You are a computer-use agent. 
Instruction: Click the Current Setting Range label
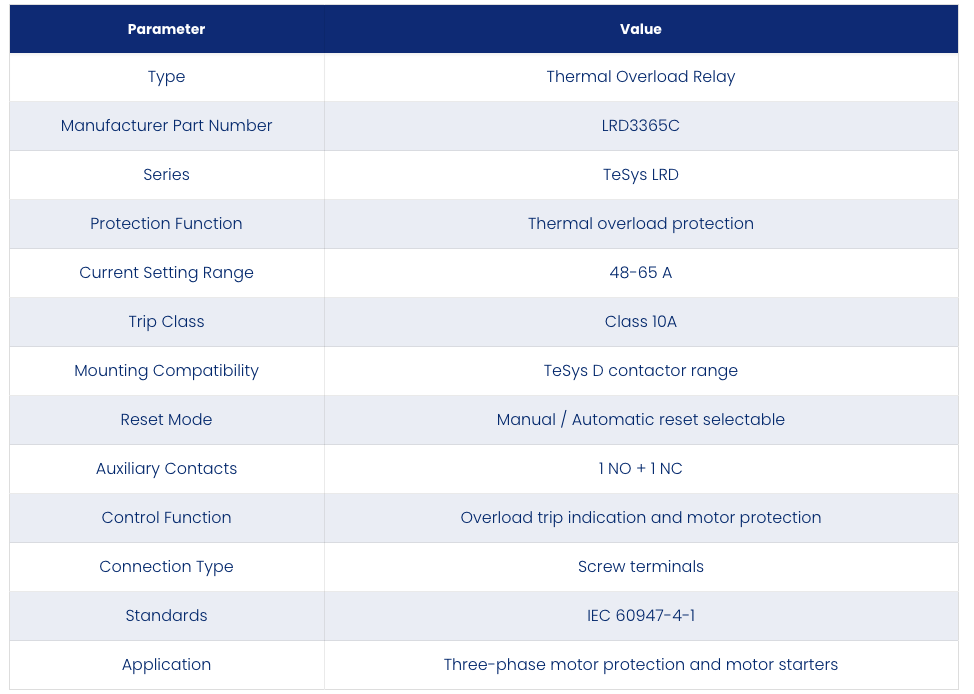(166, 273)
